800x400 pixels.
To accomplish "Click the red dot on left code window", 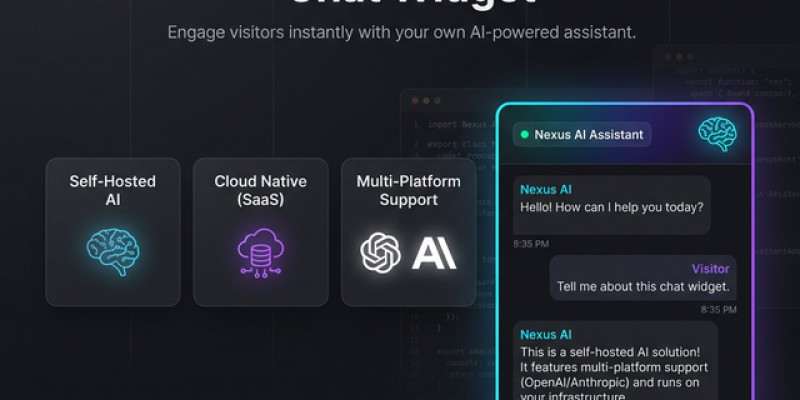I will [x=414, y=101].
